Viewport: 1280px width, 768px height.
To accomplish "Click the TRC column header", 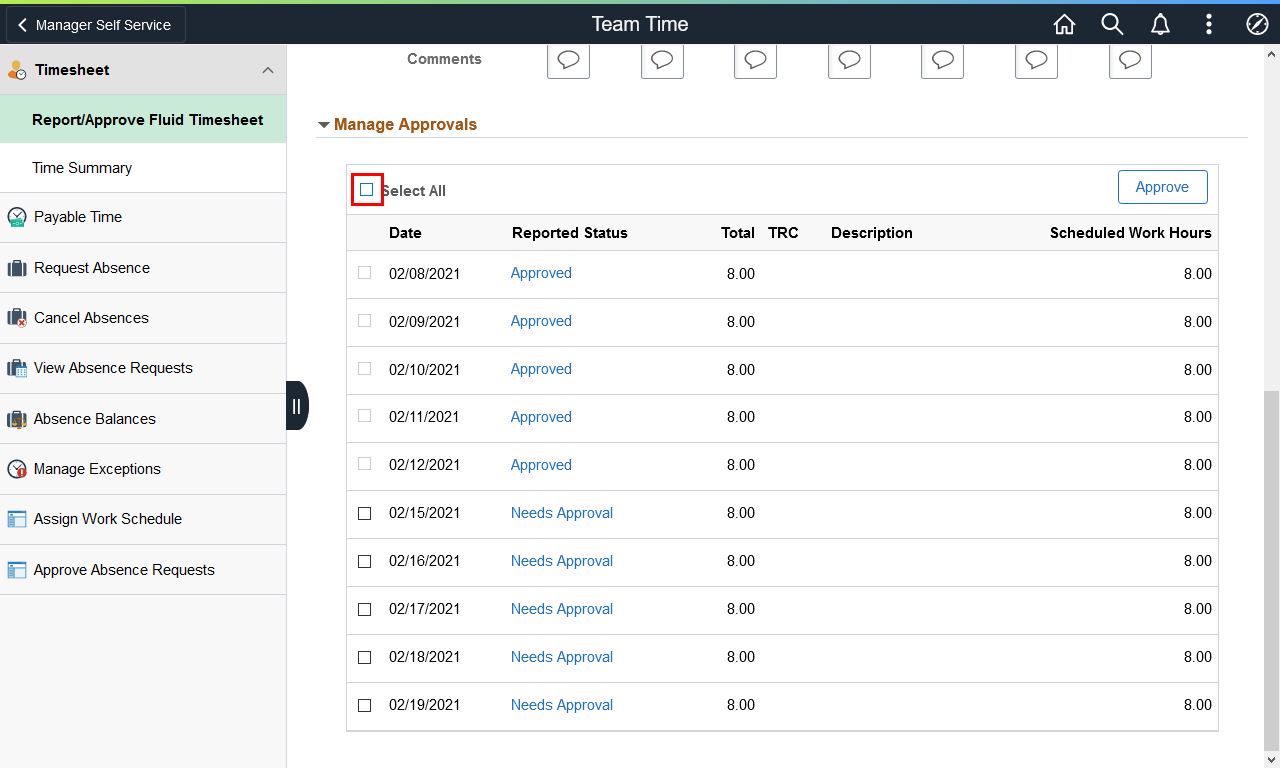I will 783,233.
